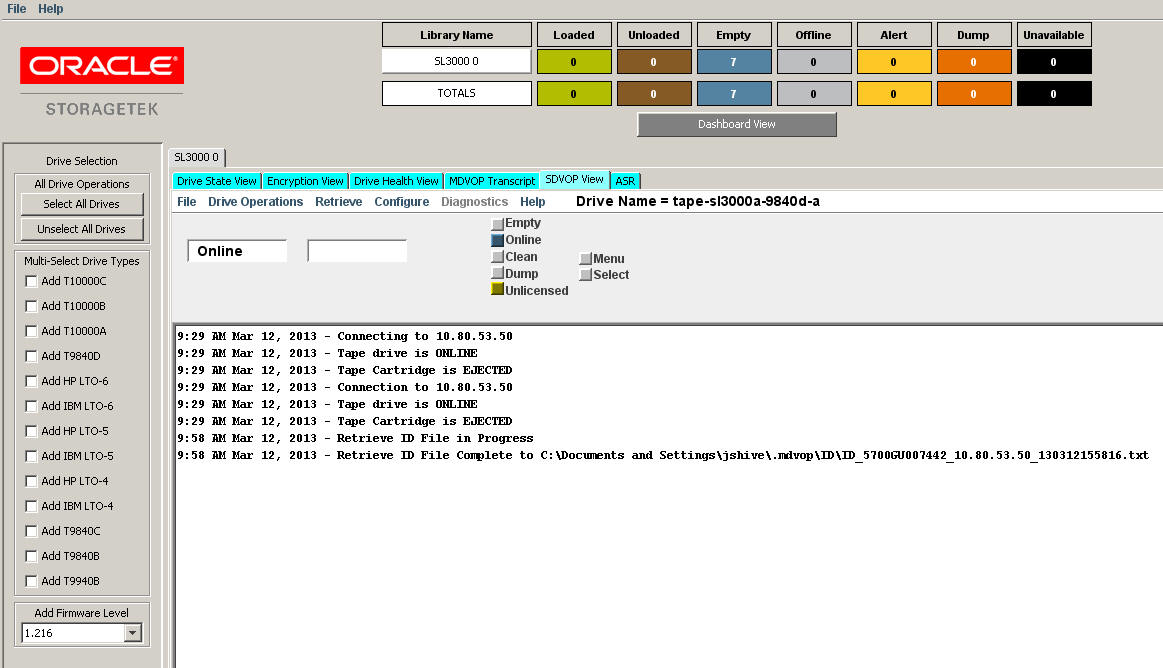Click SL3000 0 Empty count cell
Viewport: 1163px width, 668px height.
pyautogui.click(x=734, y=62)
